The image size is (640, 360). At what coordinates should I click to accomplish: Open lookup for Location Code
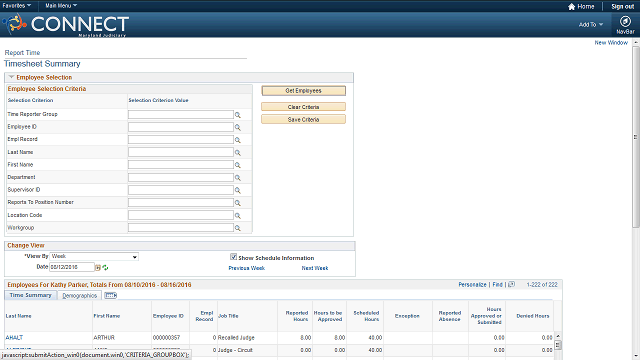pyautogui.click(x=238, y=216)
